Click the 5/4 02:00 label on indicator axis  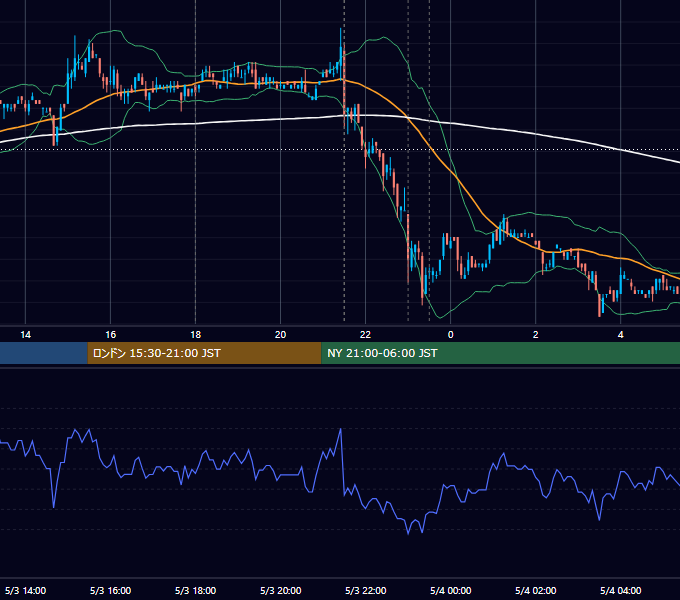pyautogui.click(x=536, y=590)
